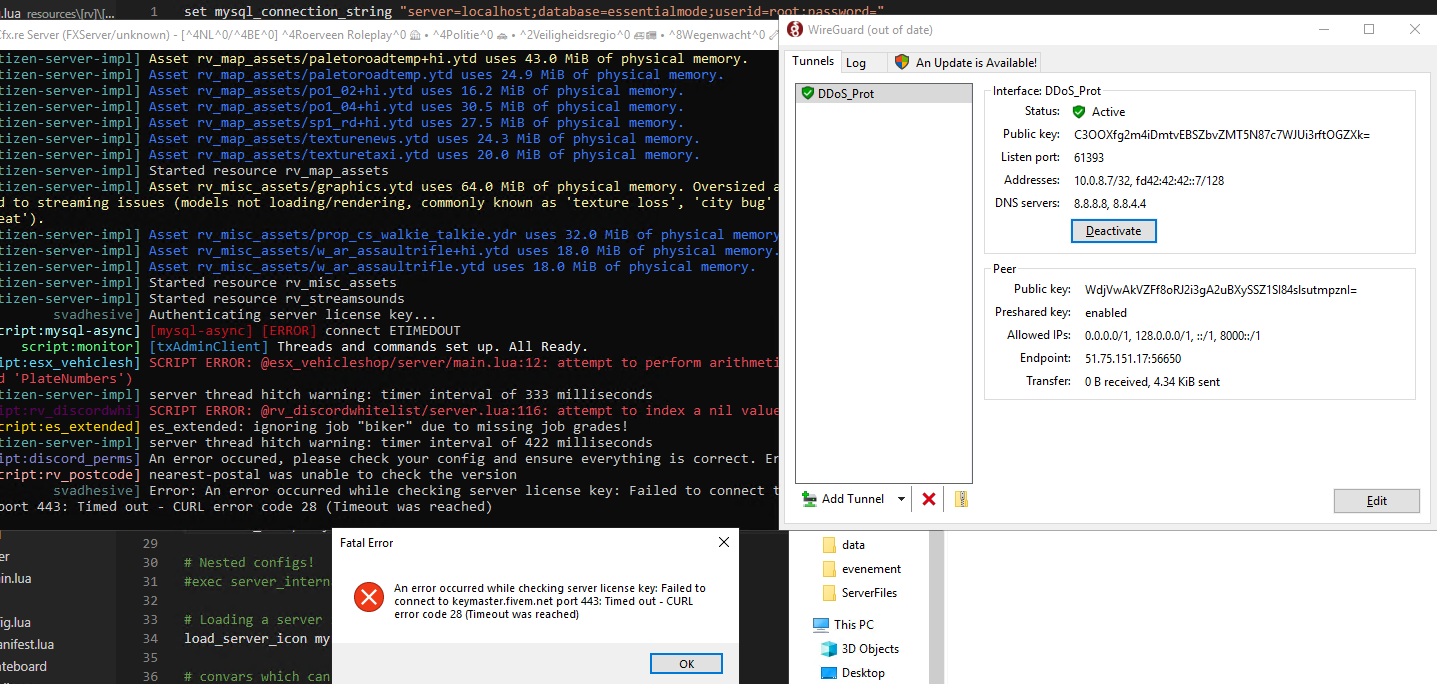Open the Desktop icon in navigation pane
This screenshot has width=1437, height=684.
click(x=828, y=673)
